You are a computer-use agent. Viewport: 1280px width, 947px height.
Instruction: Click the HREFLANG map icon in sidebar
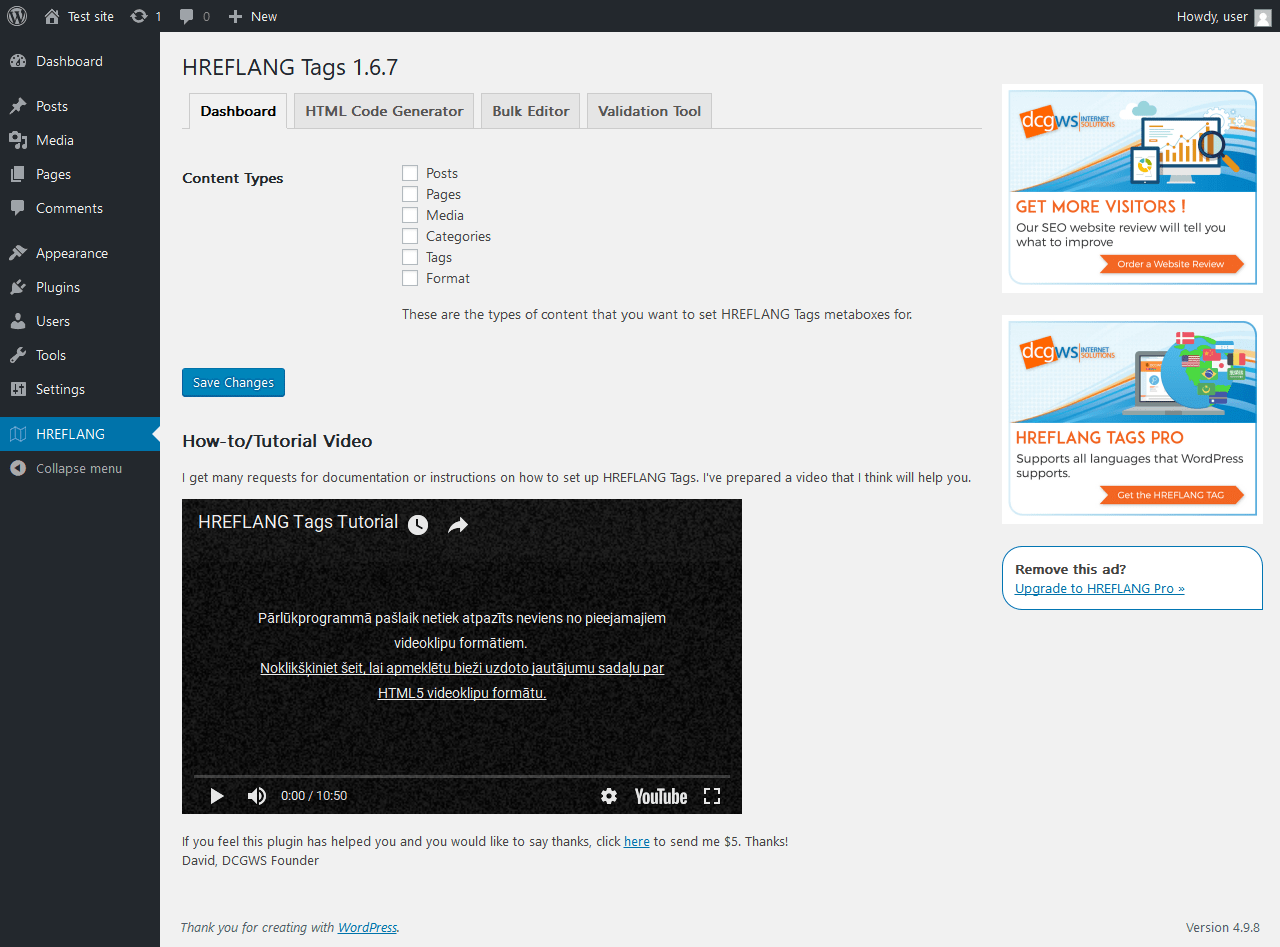coord(18,434)
